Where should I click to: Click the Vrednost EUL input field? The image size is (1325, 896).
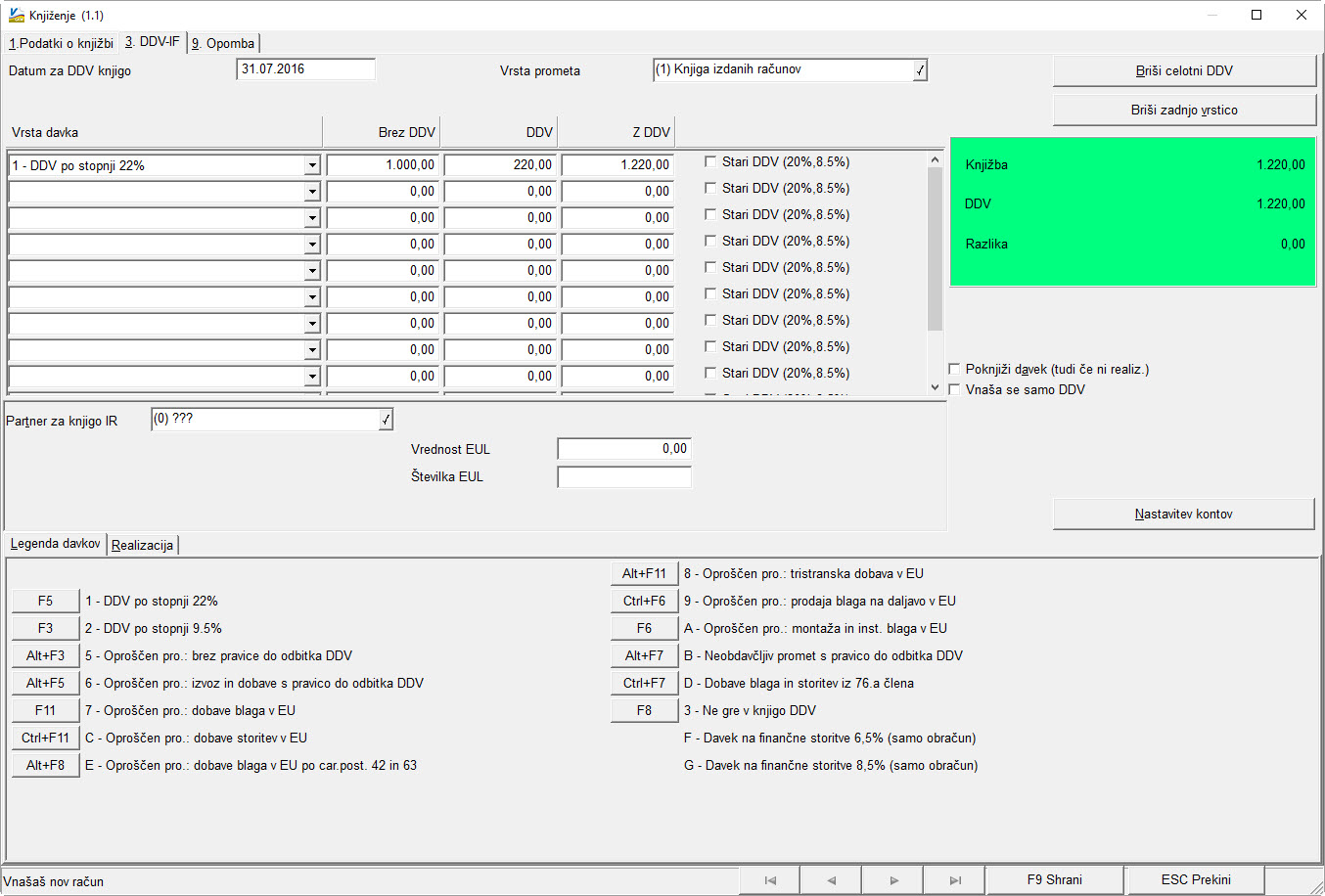point(624,449)
